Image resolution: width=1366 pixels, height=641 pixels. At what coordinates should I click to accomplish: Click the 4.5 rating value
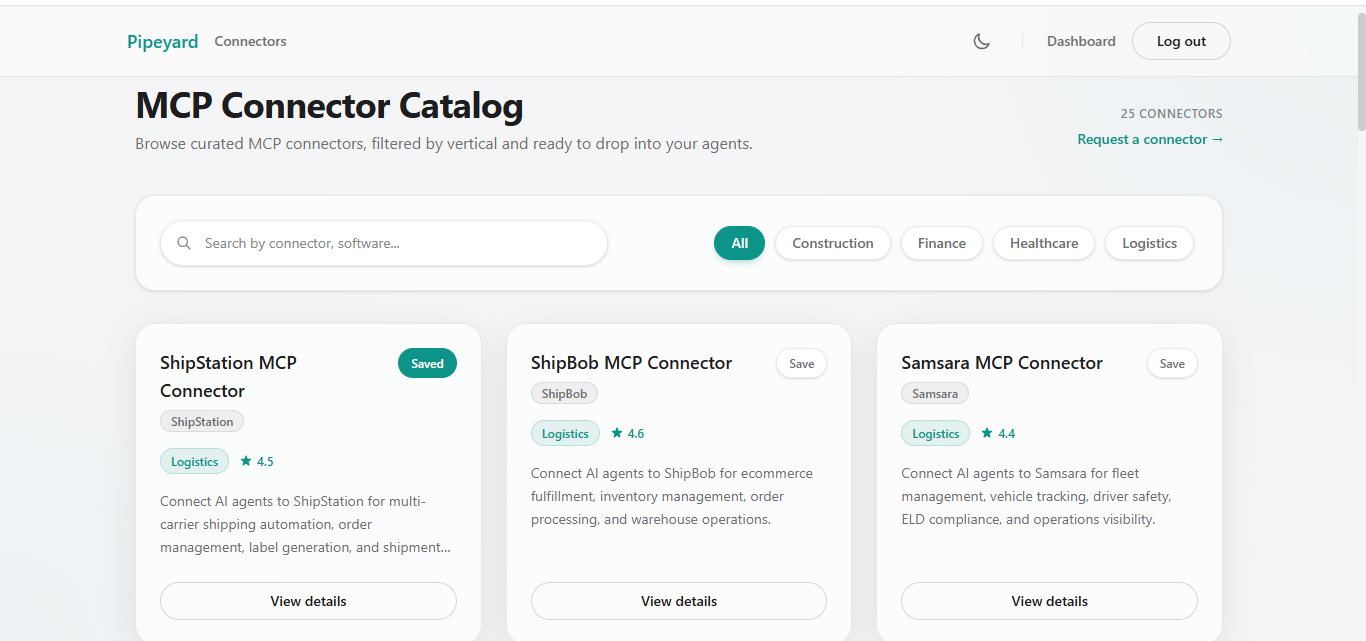click(265, 461)
